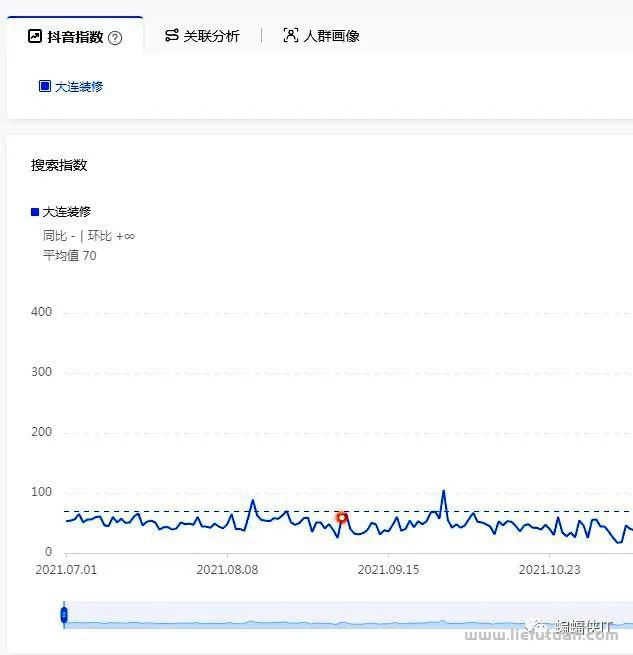Open the help question mark beside 抖音指数
The width and height of the screenshot is (633, 655).
115,38
